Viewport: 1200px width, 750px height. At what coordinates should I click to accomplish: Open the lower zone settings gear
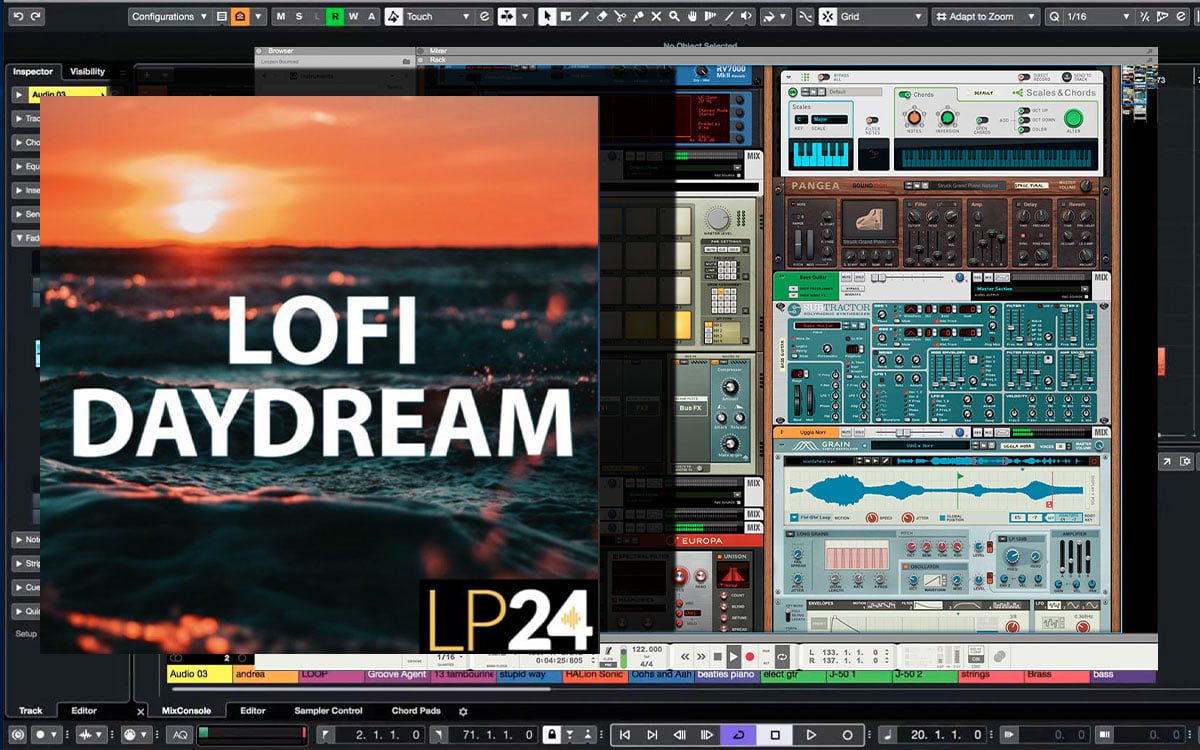click(x=463, y=711)
